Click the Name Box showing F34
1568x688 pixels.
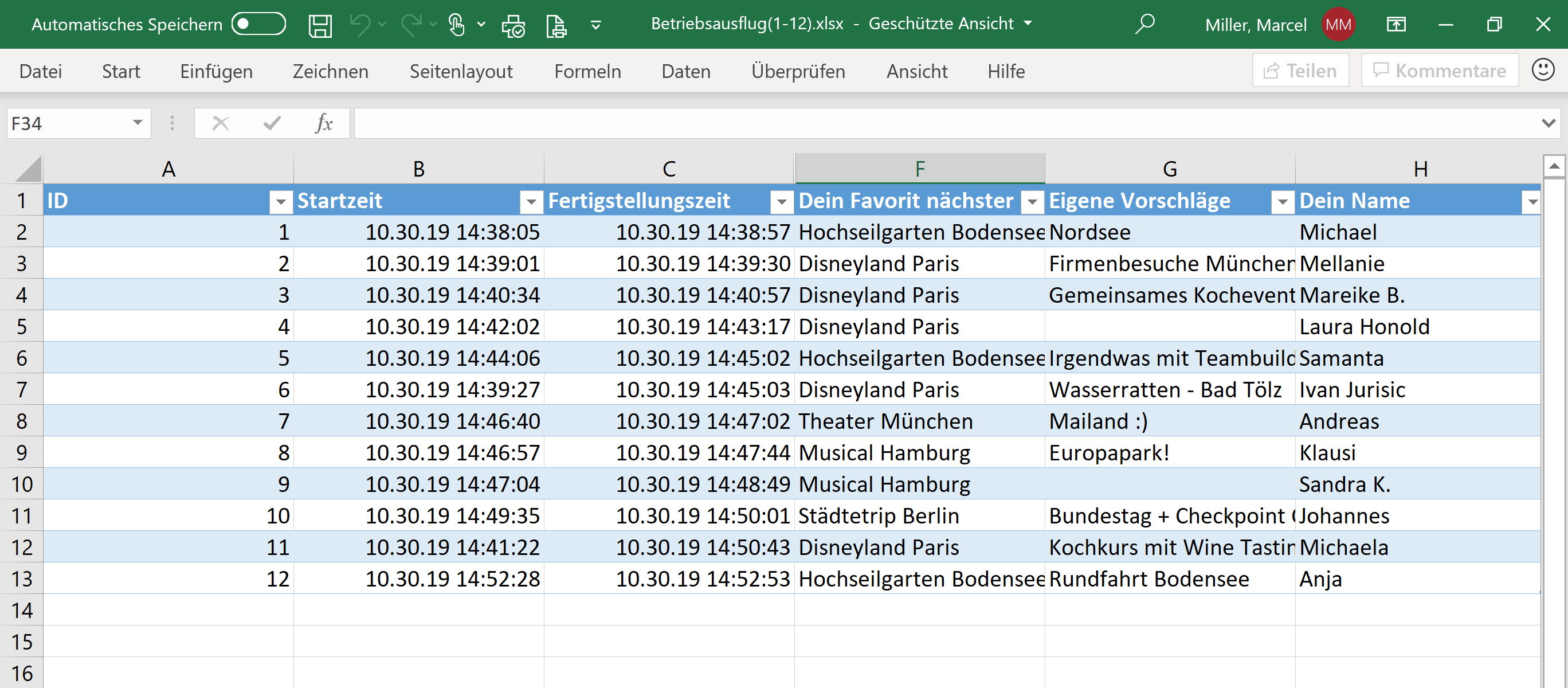[67, 124]
